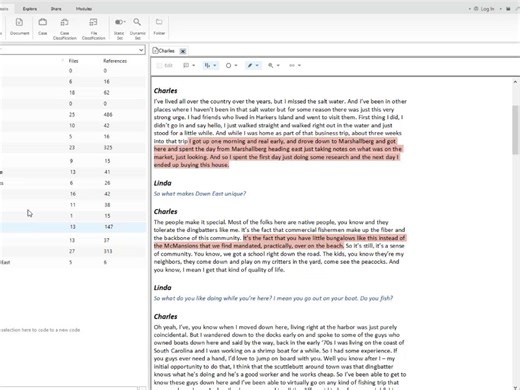The height and width of the screenshot is (390, 520).
Task: Close the Charles document tab
Action: 183,51
